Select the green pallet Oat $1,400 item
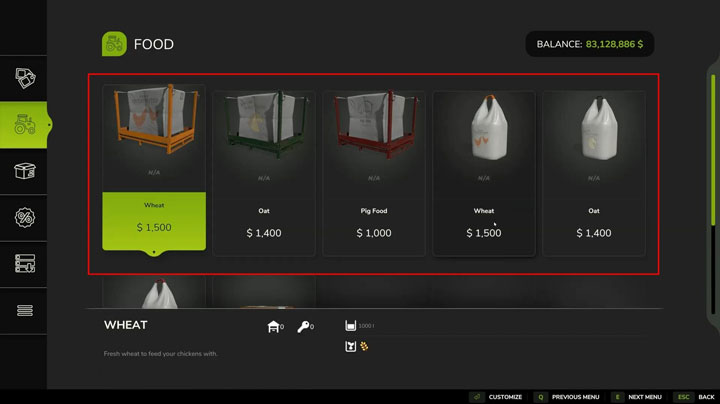The height and width of the screenshot is (404, 720). 264,173
